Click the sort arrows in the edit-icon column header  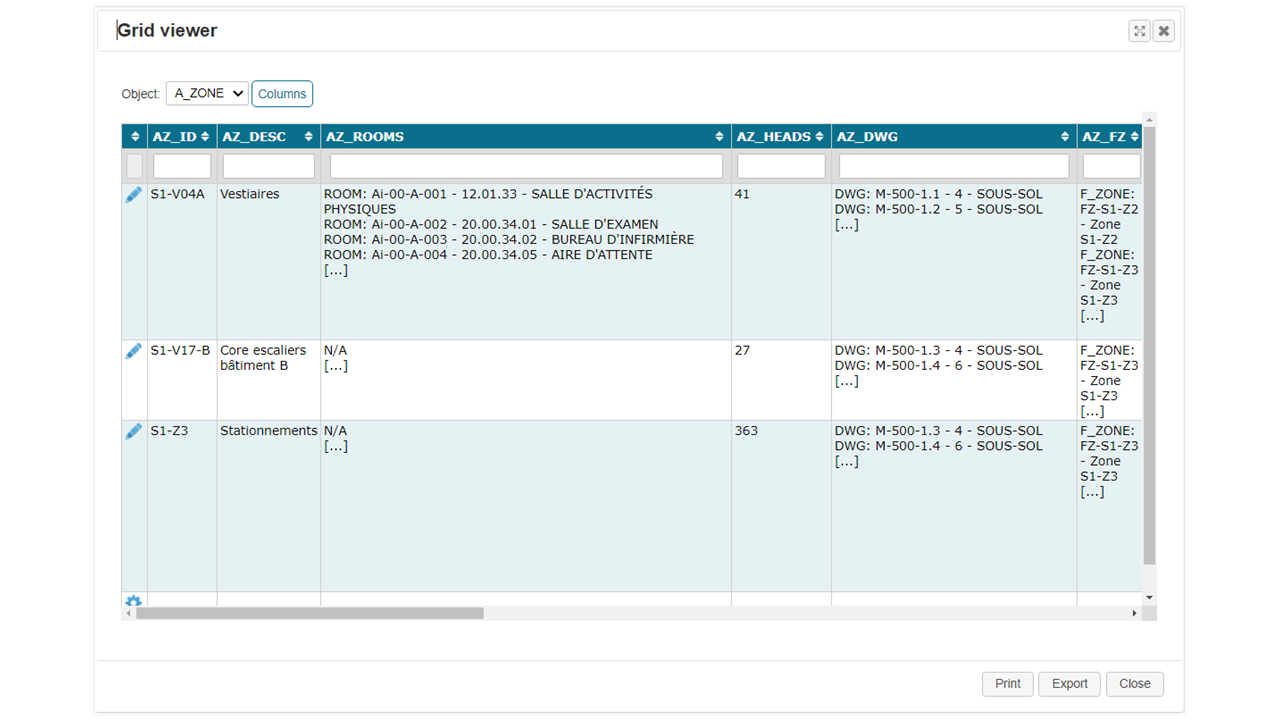(x=135, y=137)
